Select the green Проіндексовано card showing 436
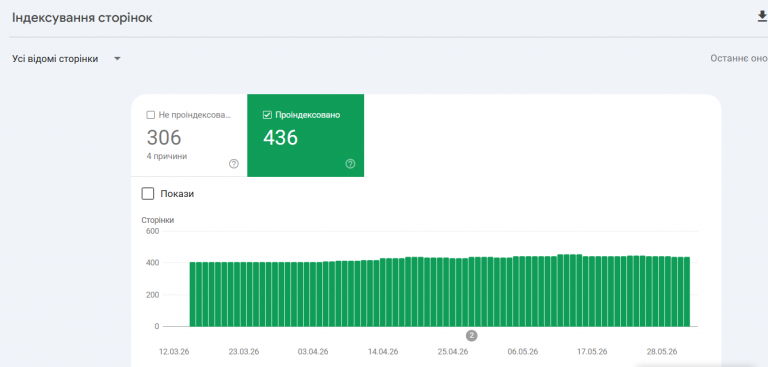 point(306,135)
